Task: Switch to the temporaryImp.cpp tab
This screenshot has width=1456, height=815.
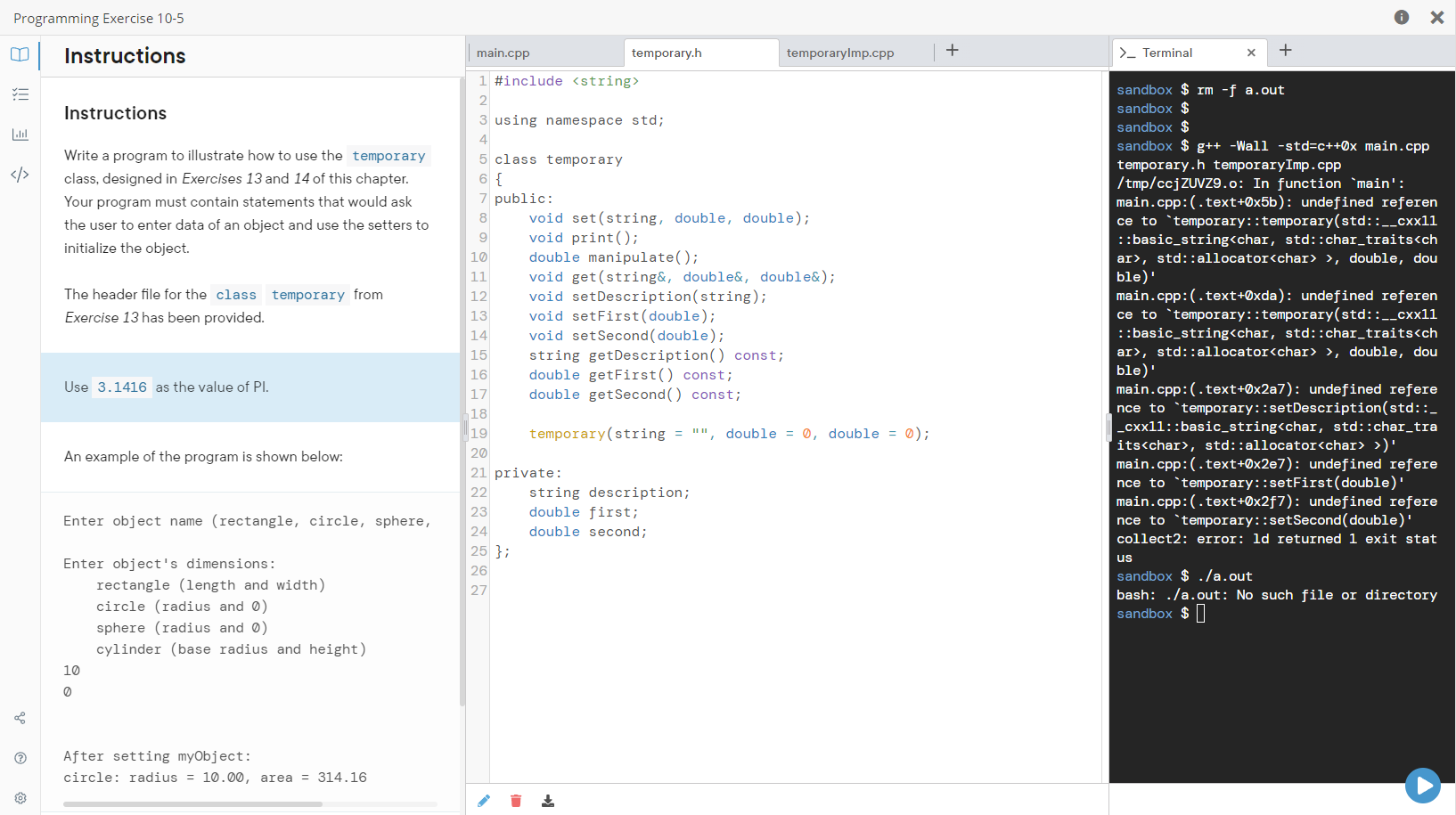Action: (x=856, y=53)
